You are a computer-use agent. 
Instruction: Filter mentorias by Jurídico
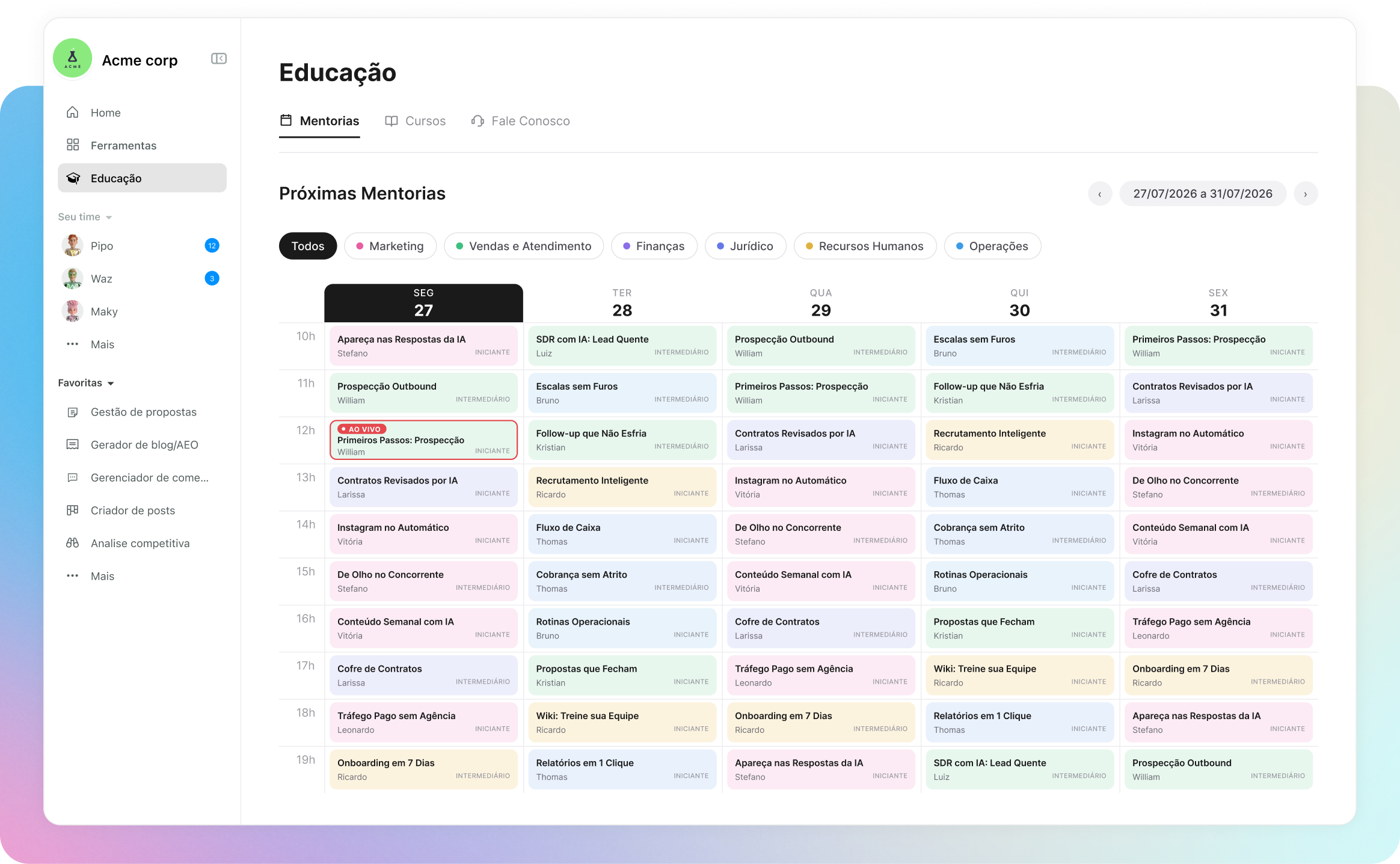point(746,246)
